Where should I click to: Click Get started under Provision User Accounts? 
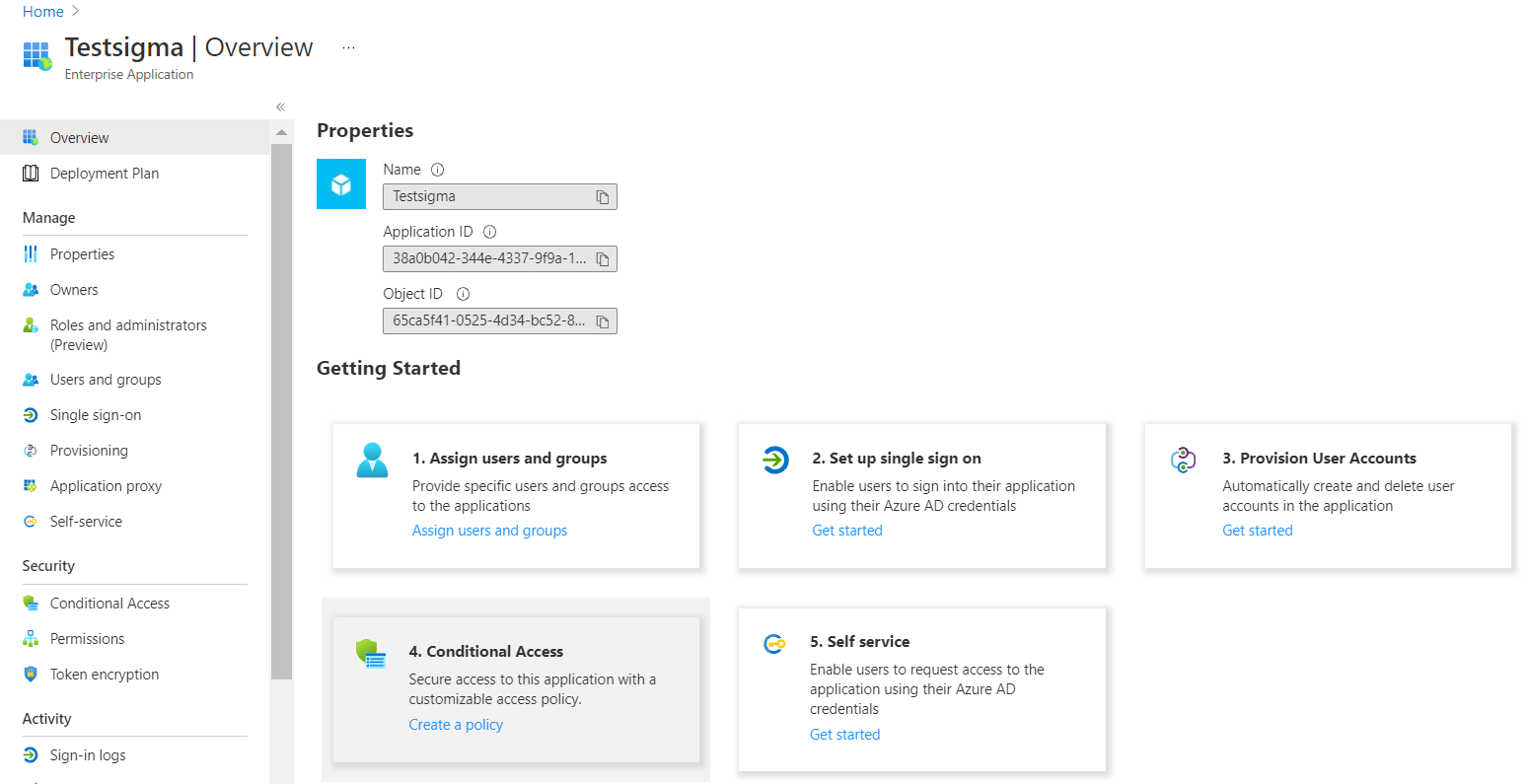[x=1258, y=531]
